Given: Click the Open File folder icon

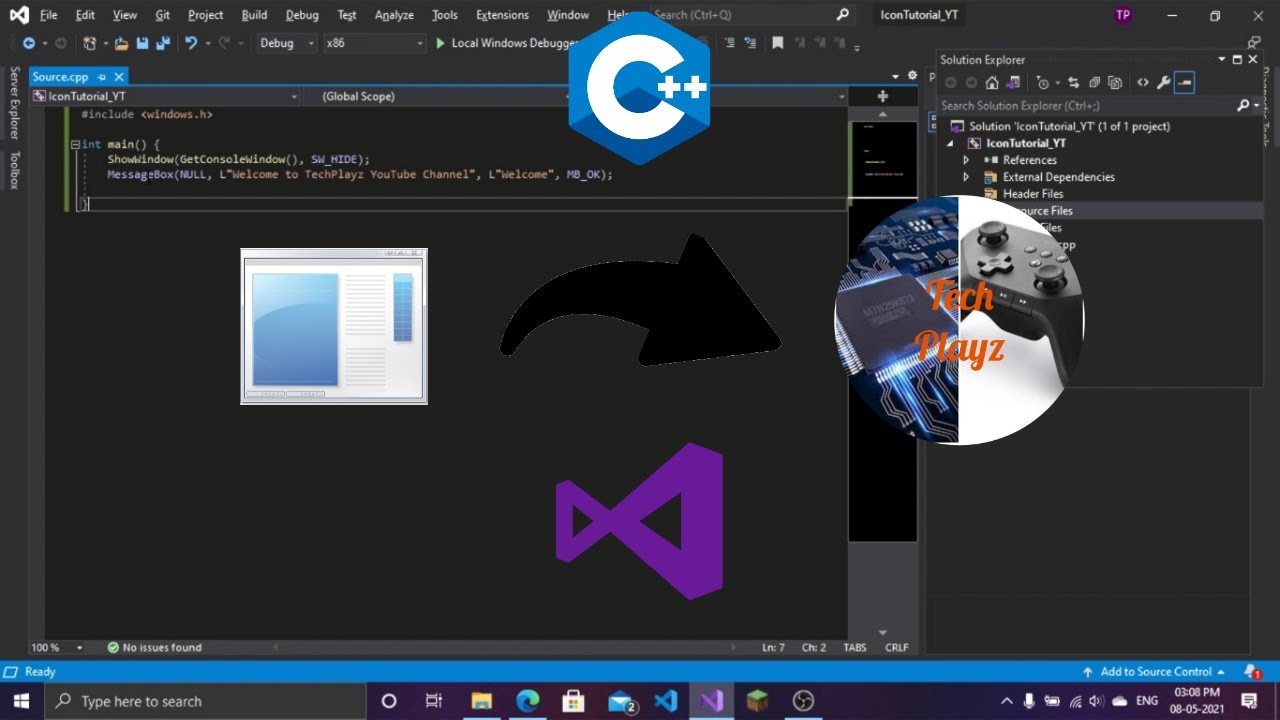Looking at the screenshot, I should (122, 43).
